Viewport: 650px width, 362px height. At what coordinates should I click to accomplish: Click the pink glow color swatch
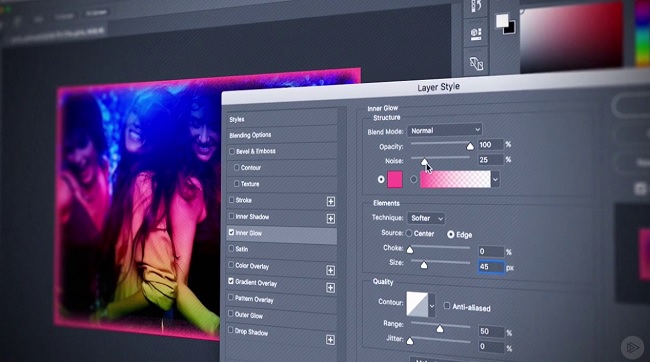395,180
